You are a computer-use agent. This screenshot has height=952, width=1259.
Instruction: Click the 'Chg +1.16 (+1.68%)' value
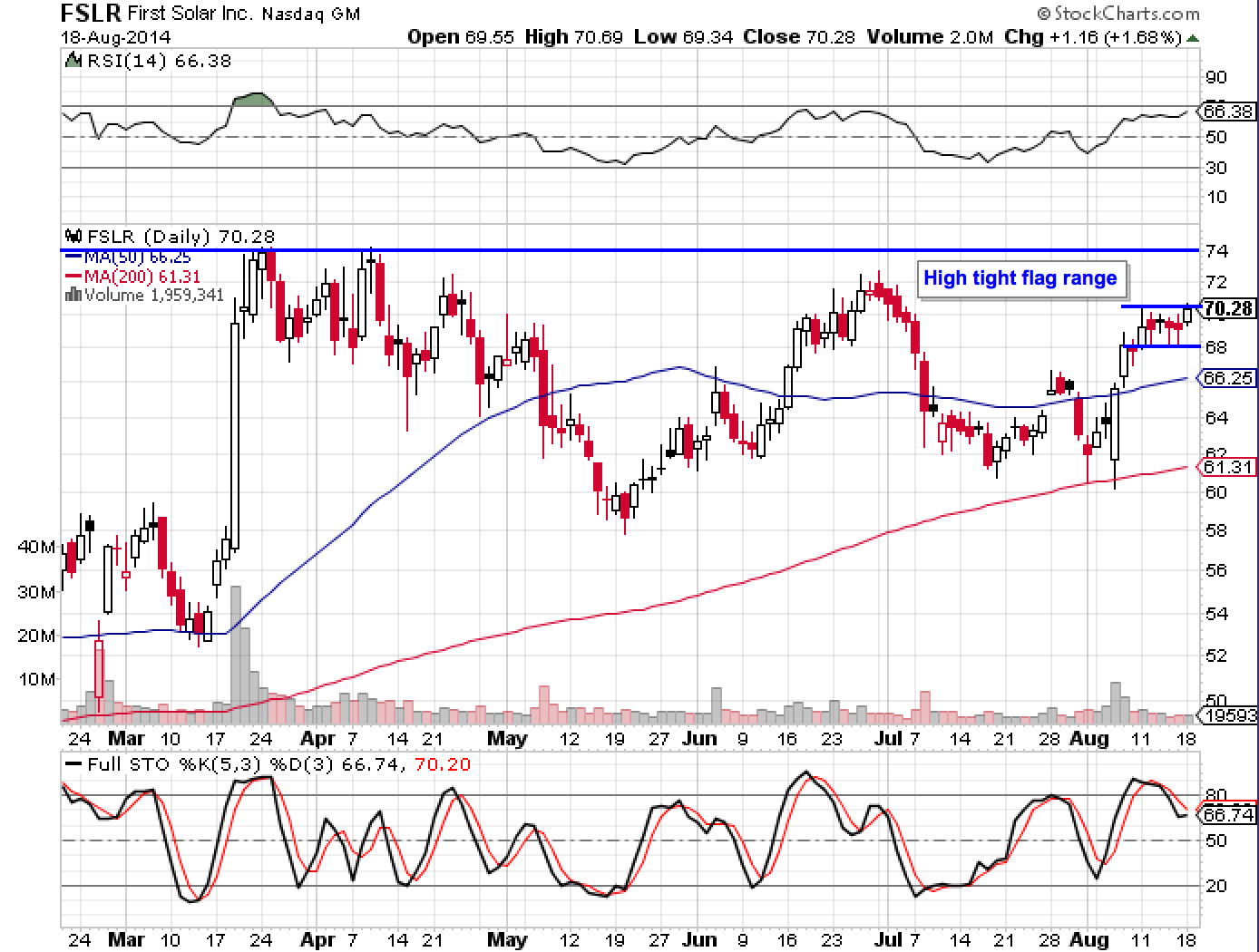click(1093, 37)
